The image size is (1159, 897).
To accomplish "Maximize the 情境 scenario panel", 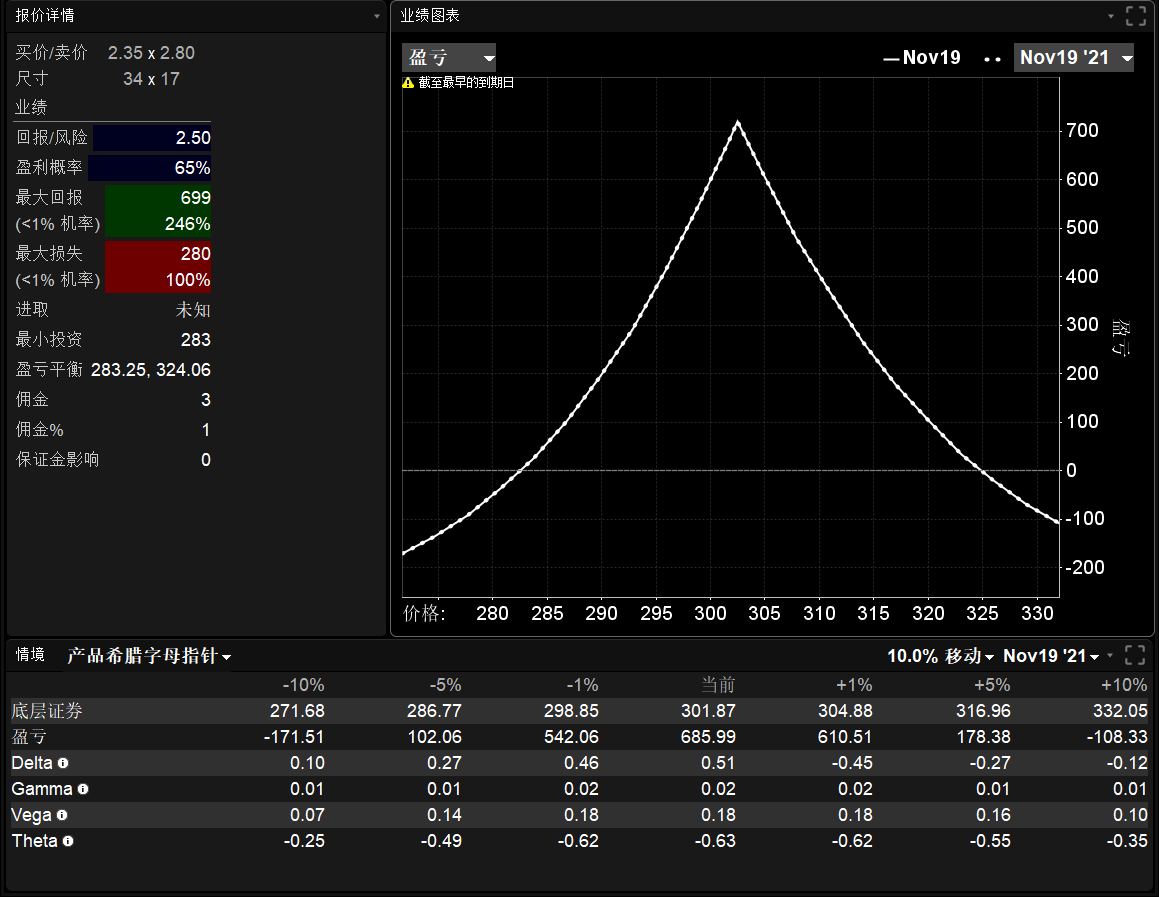I will (x=1135, y=656).
